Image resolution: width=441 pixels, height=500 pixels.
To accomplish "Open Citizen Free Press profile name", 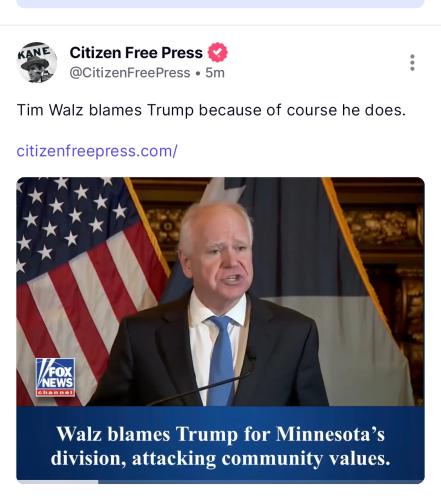I will point(136,53).
